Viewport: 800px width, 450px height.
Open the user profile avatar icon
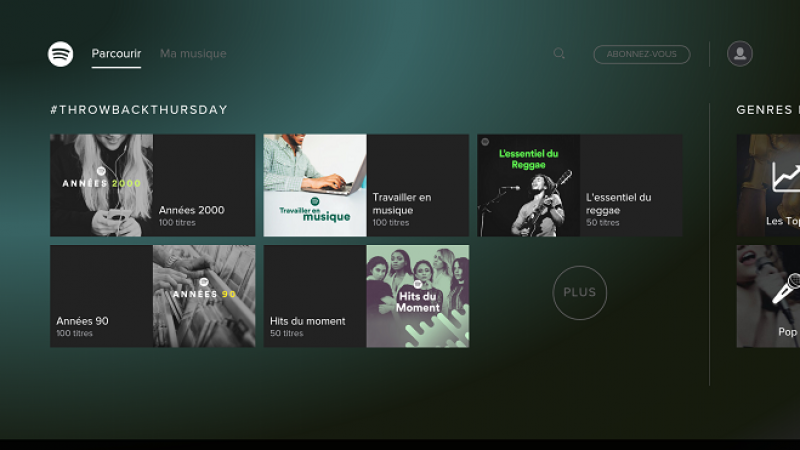740,54
